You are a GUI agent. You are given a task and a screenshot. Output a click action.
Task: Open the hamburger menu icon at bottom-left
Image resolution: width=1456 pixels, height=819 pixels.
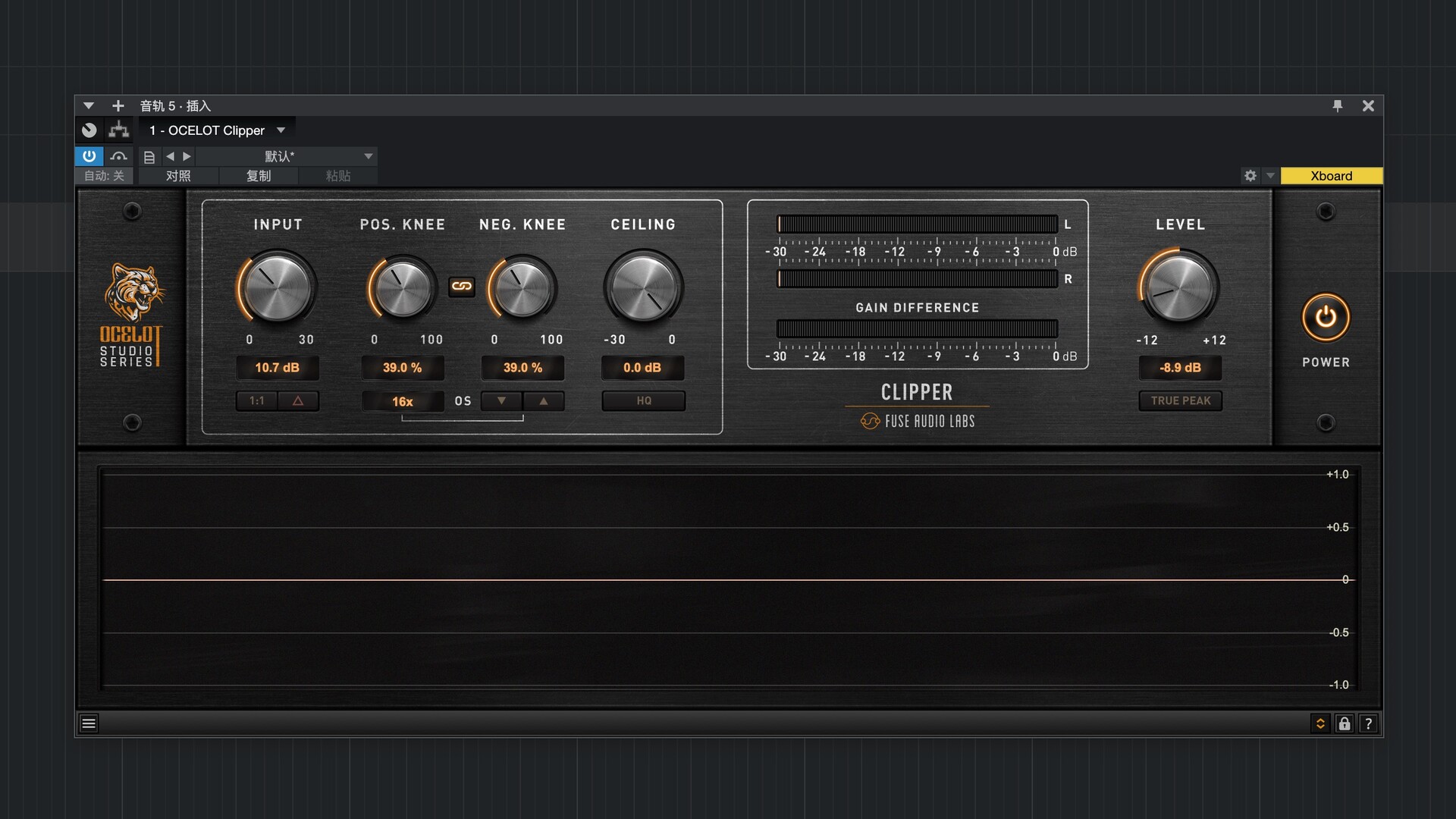(89, 723)
